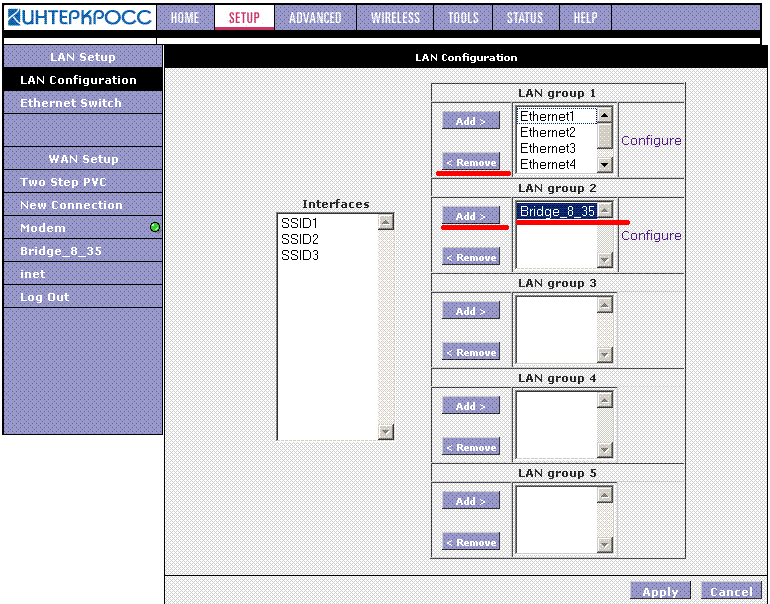Open the Modem entry with green indicator
This screenshot has width=770, height=604.
click(x=43, y=228)
